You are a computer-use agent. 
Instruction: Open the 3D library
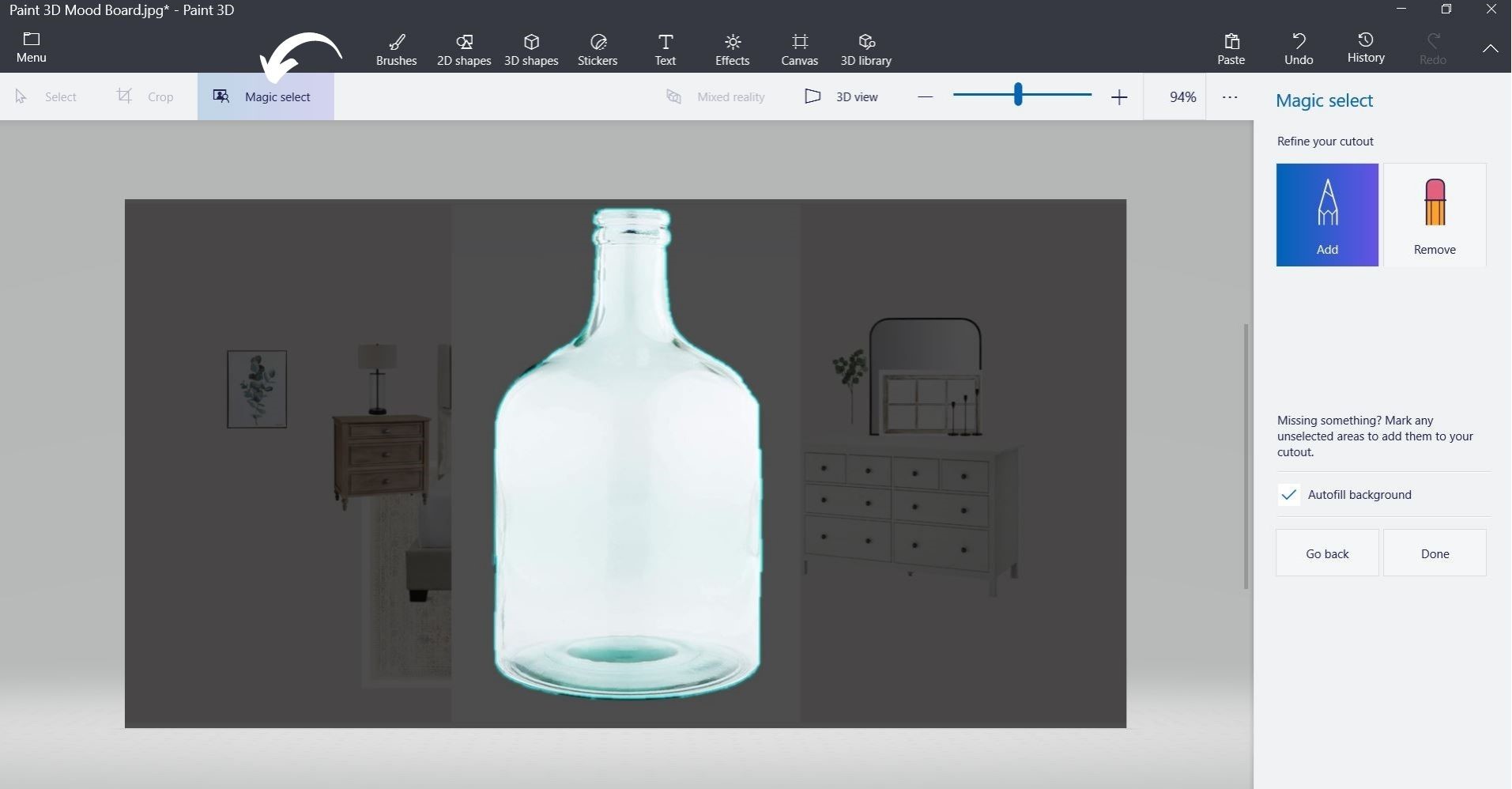866,49
